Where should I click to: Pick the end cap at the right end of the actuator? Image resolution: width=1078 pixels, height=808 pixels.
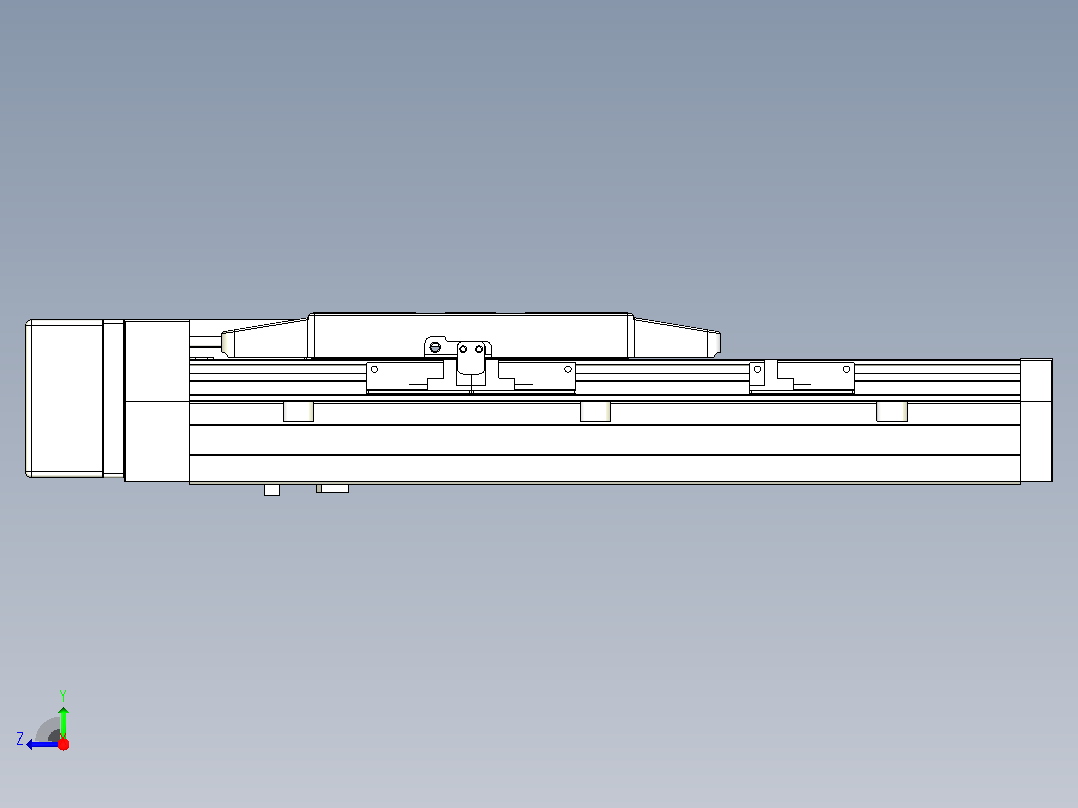pos(1036,420)
